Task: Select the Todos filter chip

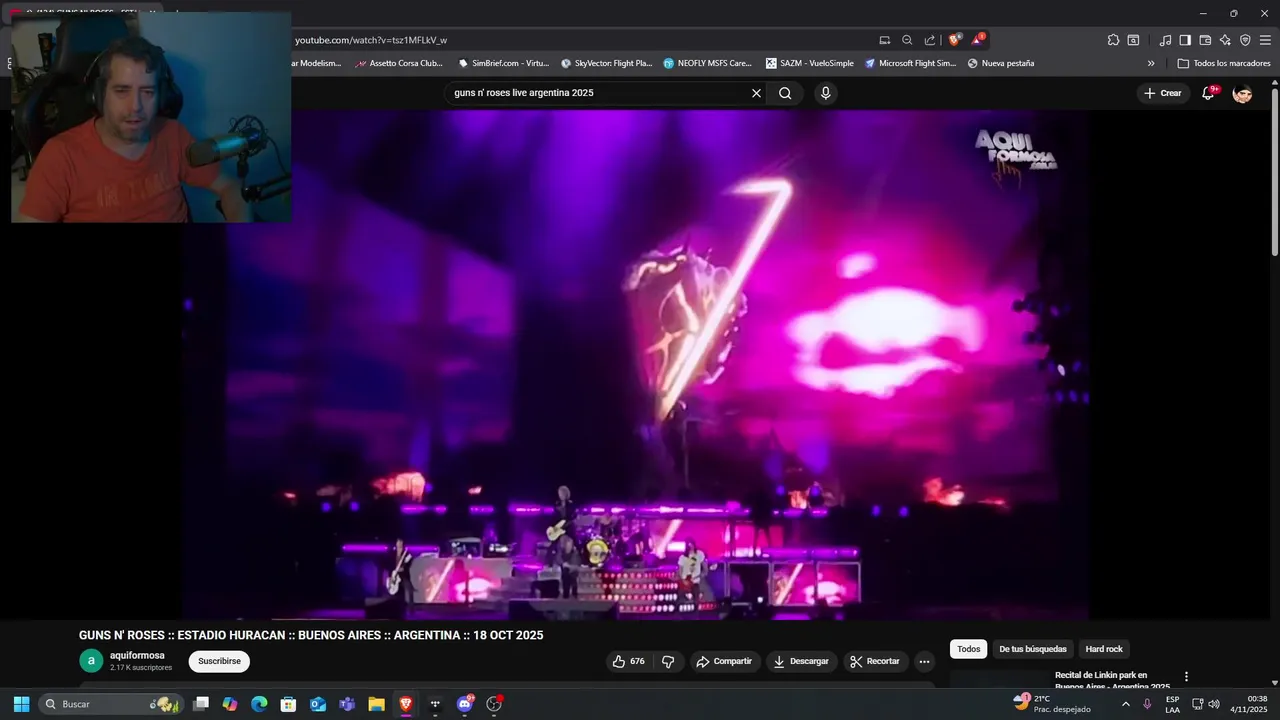Action: click(968, 649)
